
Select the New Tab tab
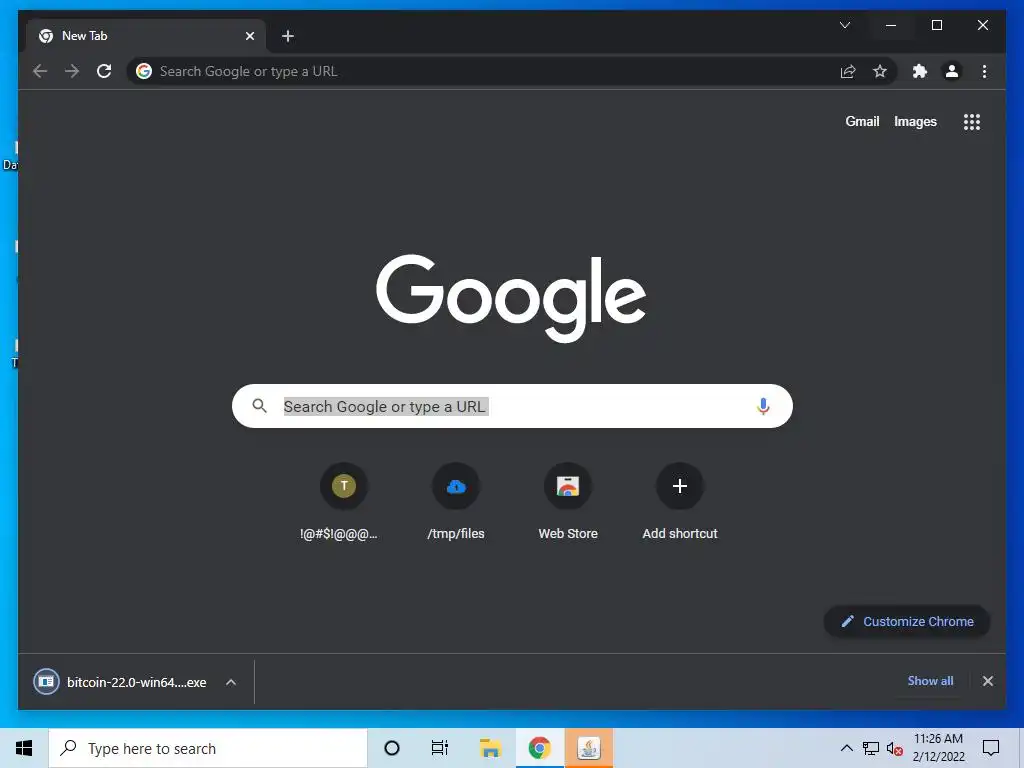pyautogui.click(x=146, y=36)
